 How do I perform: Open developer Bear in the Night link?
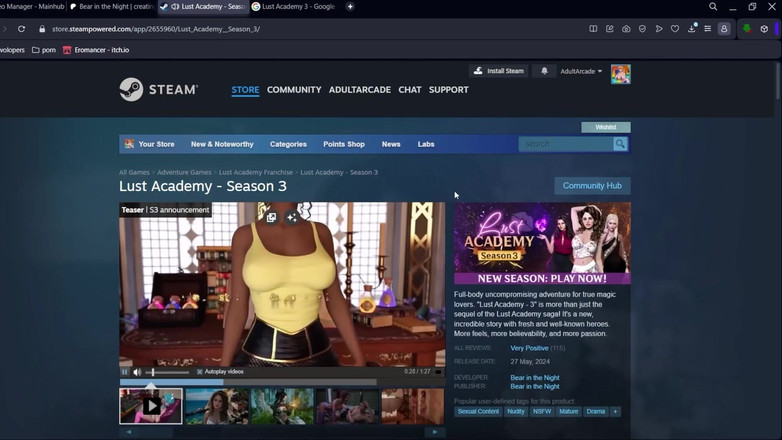535,378
